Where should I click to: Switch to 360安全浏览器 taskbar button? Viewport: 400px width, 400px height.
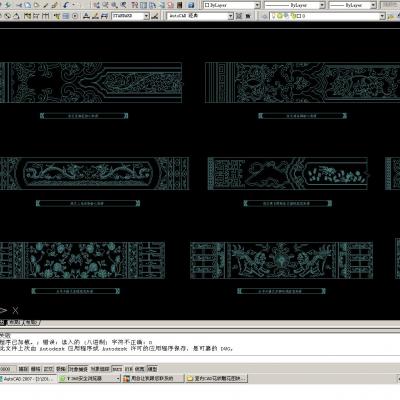click(89, 379)
